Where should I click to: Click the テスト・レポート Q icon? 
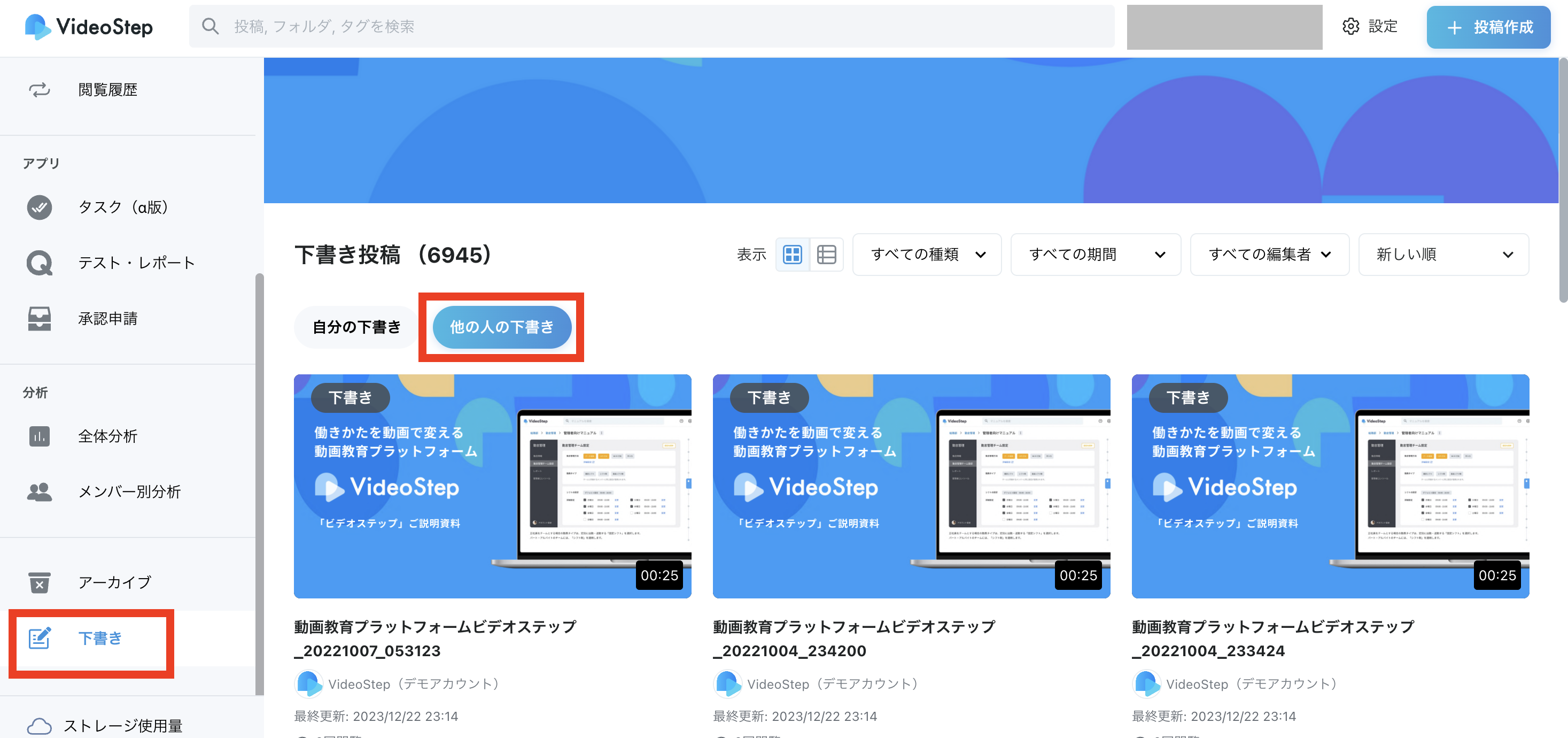click(39, 263)
